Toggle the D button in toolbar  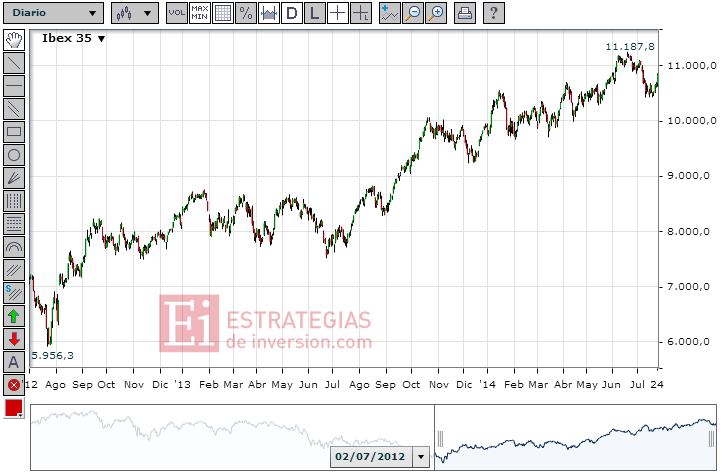pyautogui.click(x=292, y=13)
